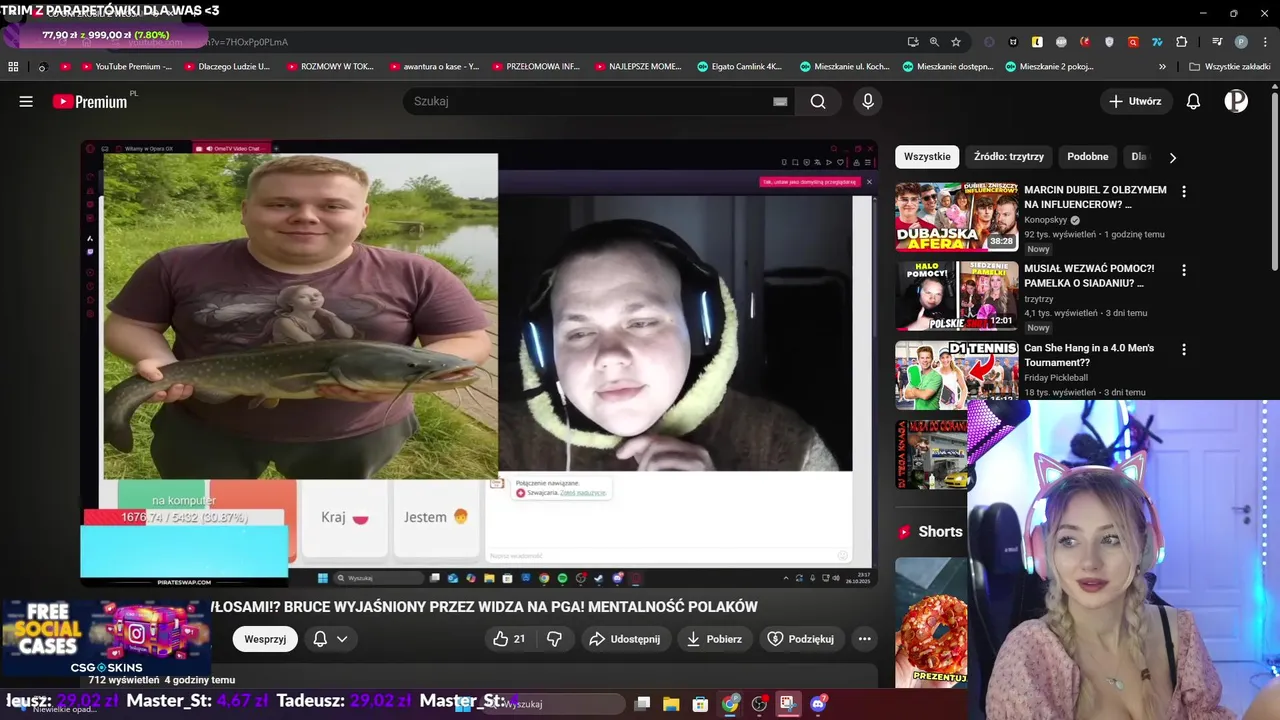Open File Explorer from the taskbar

pyautogui.click(x=671, y=704)
